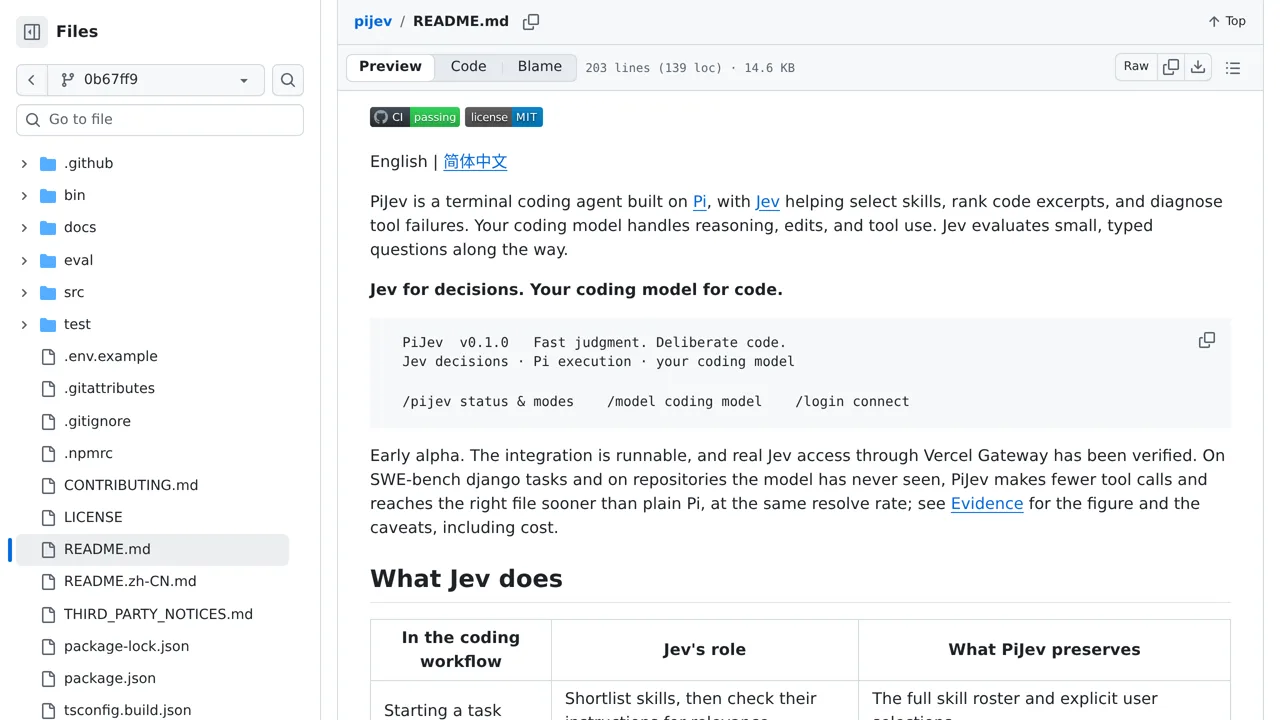Expand the bin folder chevron
This screenshot has height=720, width=1280.
[x=24, y=195]
